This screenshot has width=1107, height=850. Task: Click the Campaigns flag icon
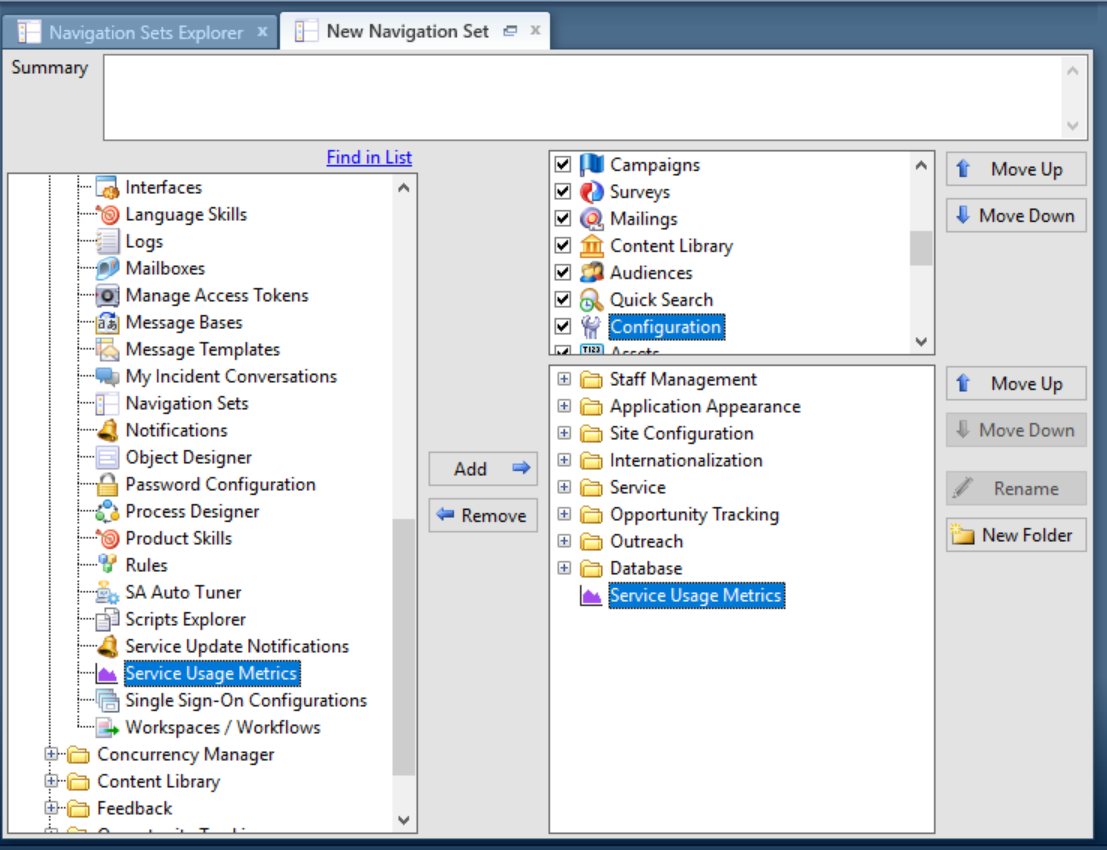590,164
